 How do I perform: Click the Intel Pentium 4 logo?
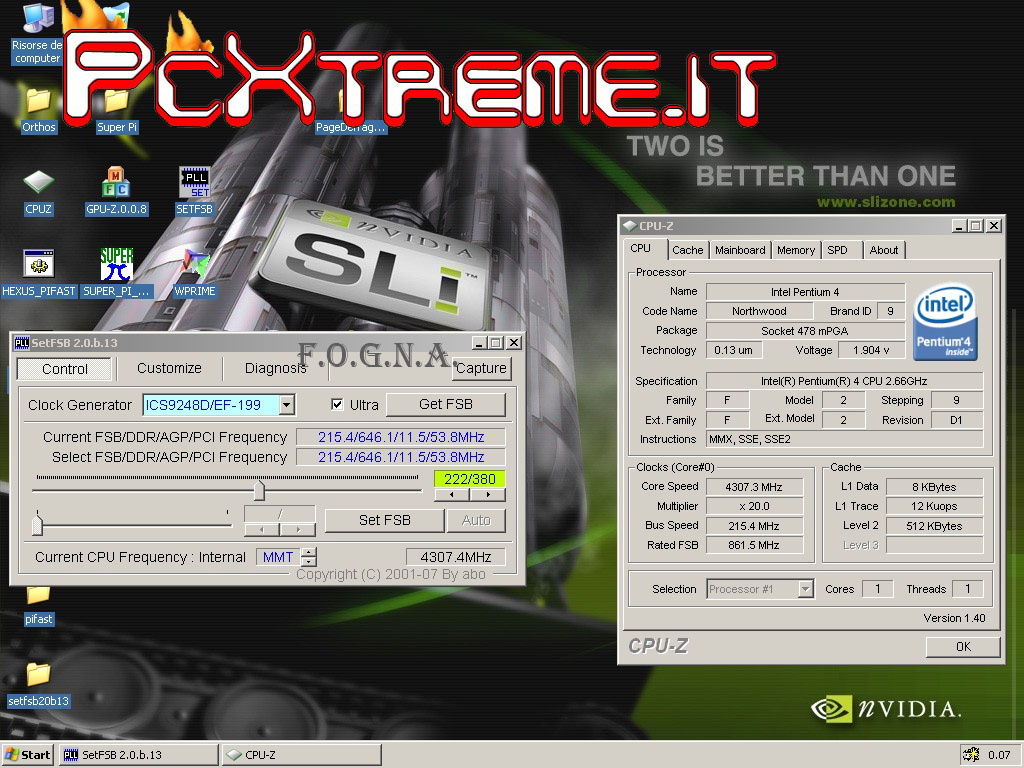click(x=945, y=321)
